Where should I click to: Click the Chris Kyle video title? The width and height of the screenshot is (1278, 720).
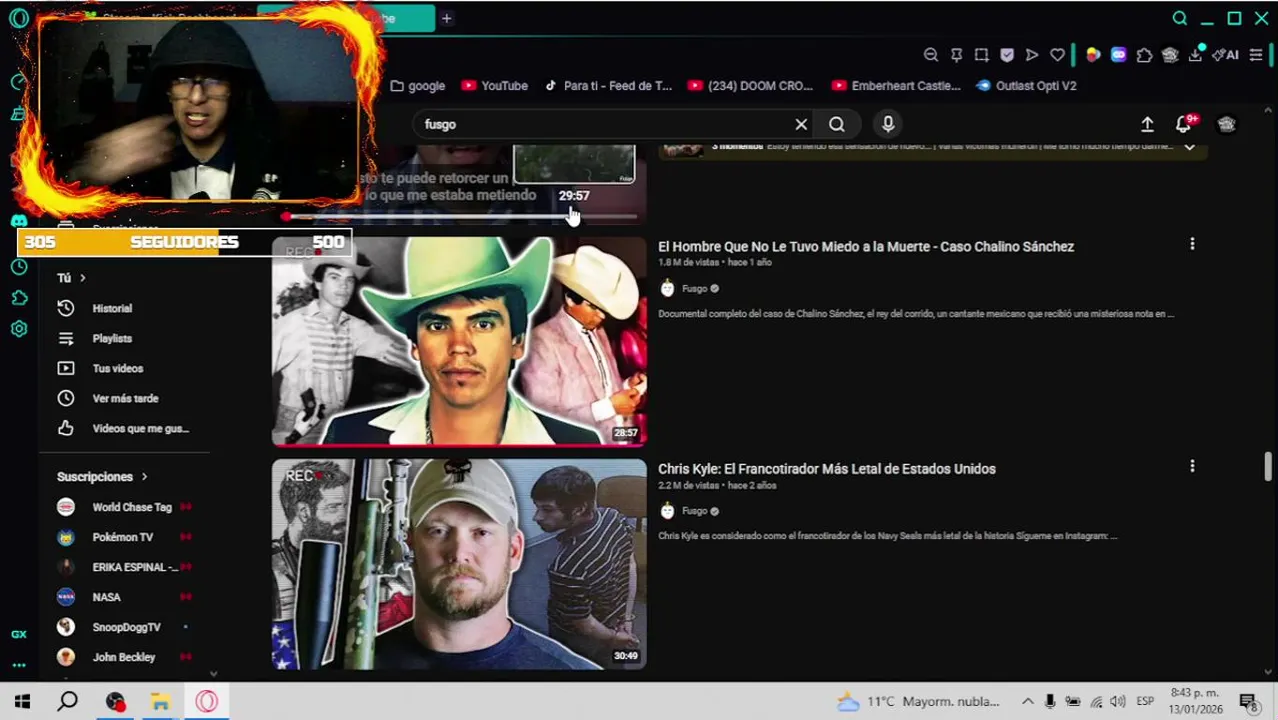tap(827, 469)
